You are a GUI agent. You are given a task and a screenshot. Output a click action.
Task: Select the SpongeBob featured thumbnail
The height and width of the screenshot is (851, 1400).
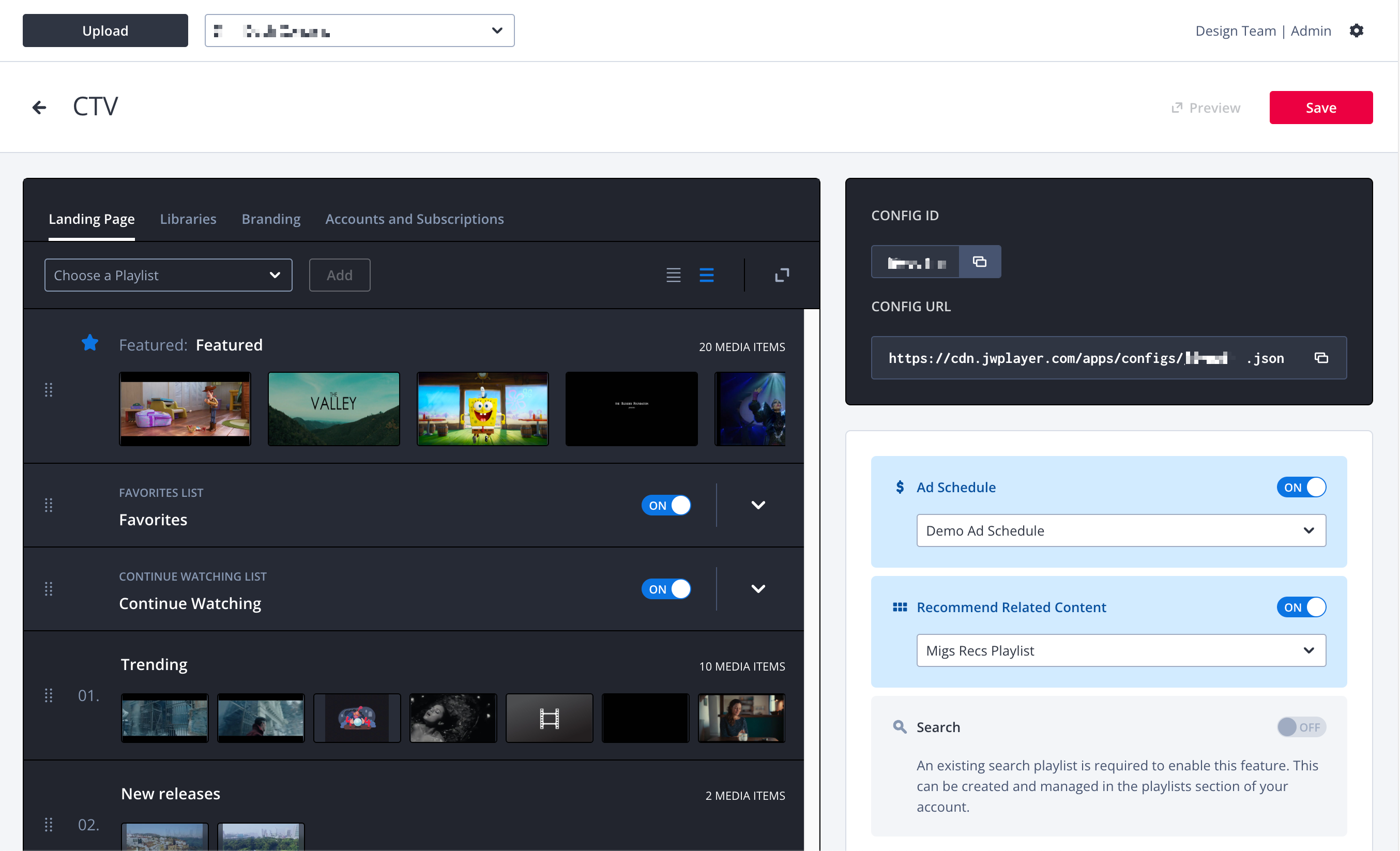[482, 409]
